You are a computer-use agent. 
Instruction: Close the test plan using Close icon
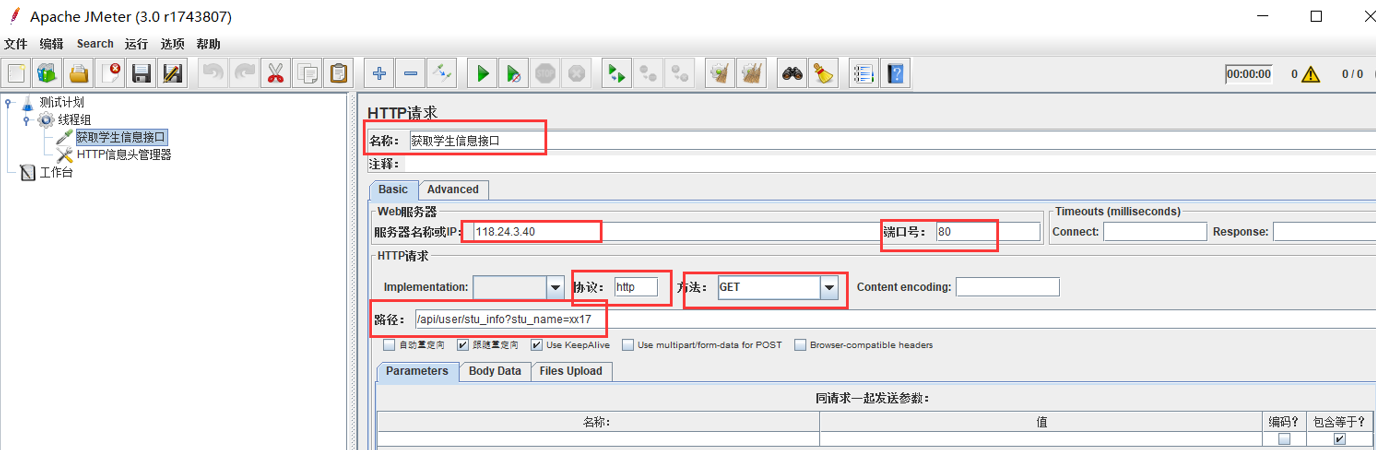(x=110, y=73)
